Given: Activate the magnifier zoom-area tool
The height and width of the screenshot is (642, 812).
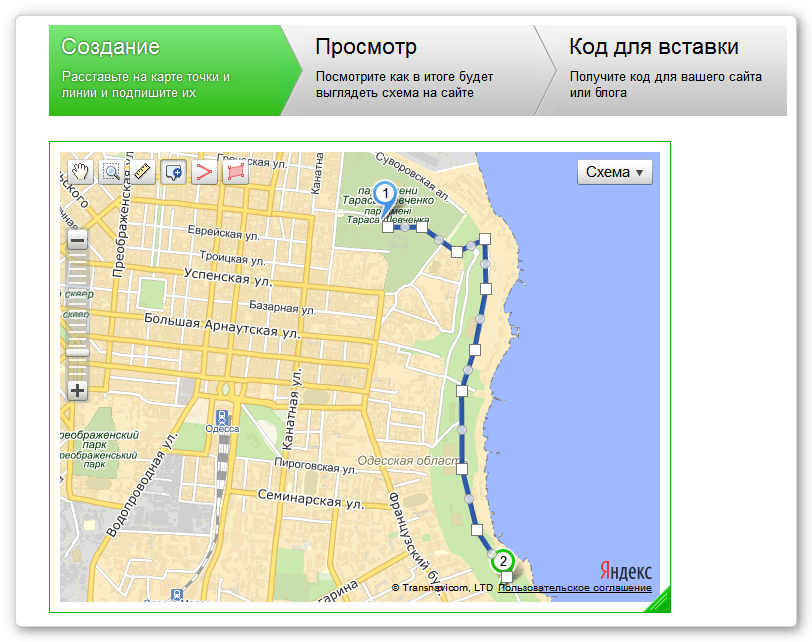Looking at the screenshot, I should coord(110,172).
